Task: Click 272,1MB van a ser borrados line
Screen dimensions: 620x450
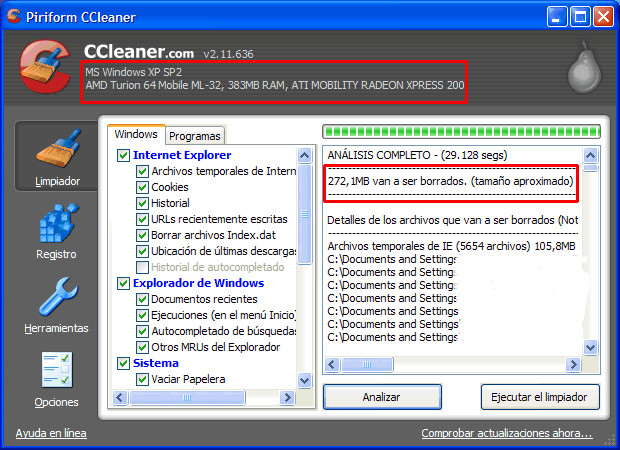Action: (x=450, y=181)
